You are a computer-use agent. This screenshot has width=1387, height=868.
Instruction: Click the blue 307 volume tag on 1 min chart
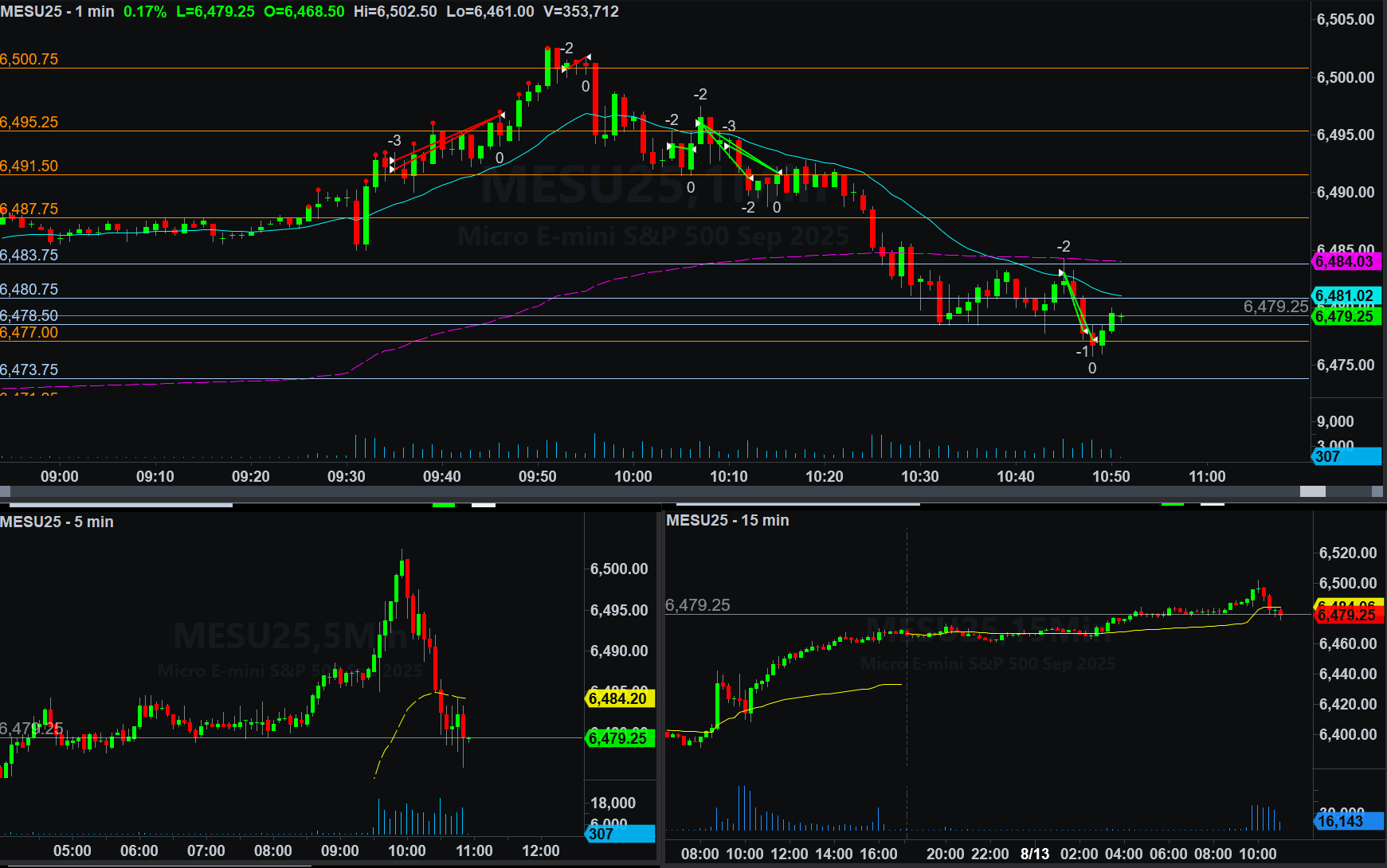click(x=1345, y=456)
